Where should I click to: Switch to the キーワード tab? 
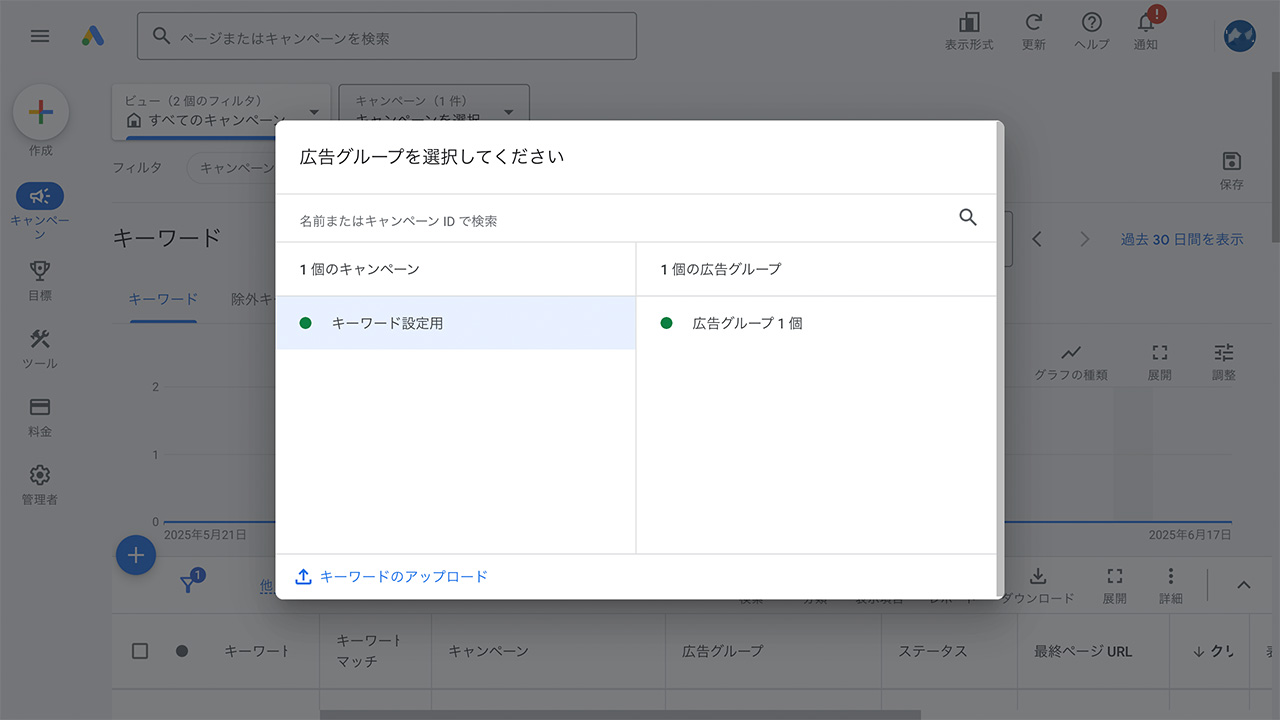pyautogui.click(x=163, y=298)
